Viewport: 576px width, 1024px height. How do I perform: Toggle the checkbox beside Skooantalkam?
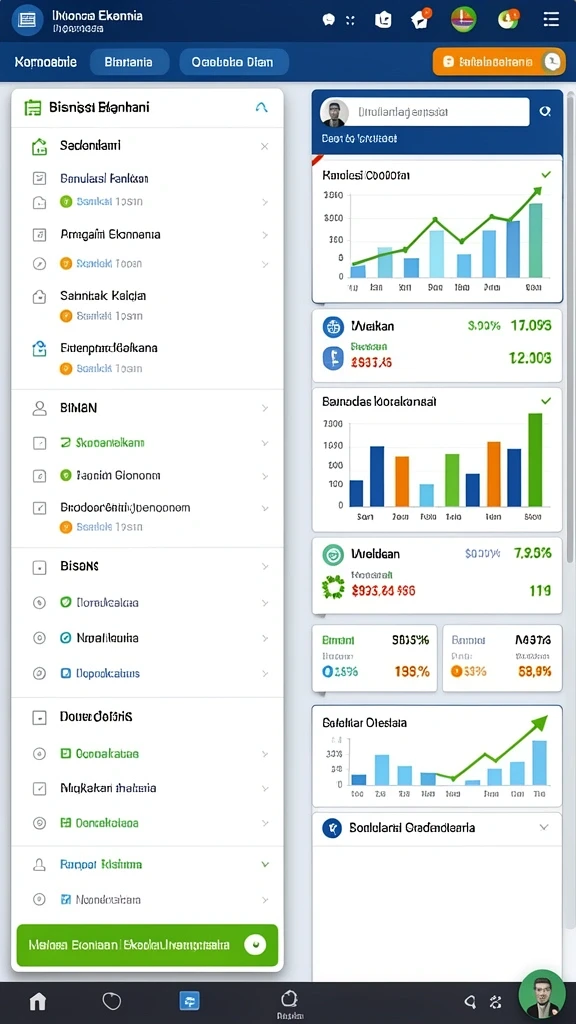click(40, 443)
